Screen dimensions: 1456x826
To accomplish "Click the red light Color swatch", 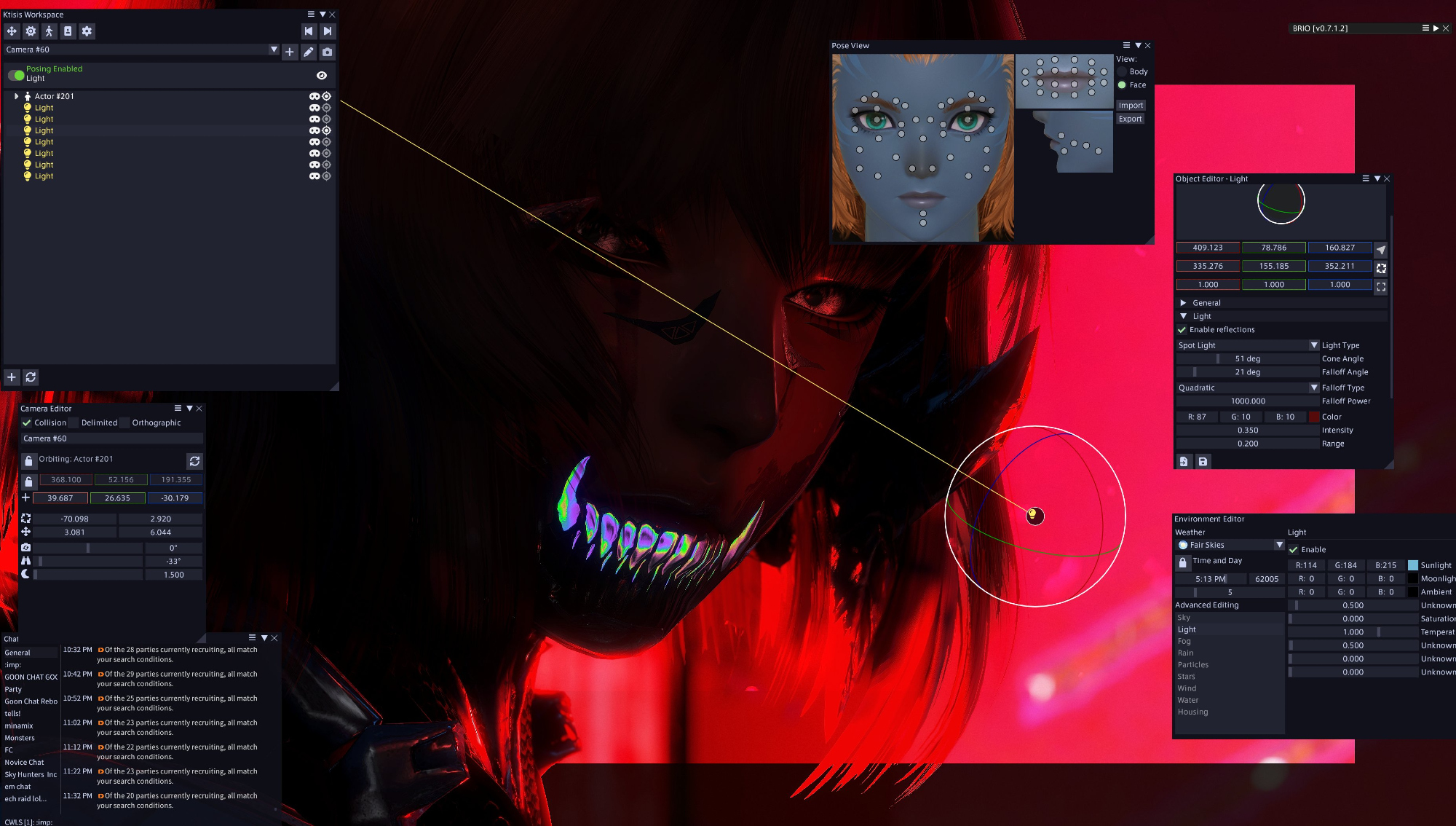I will [x=1314, y=417].
